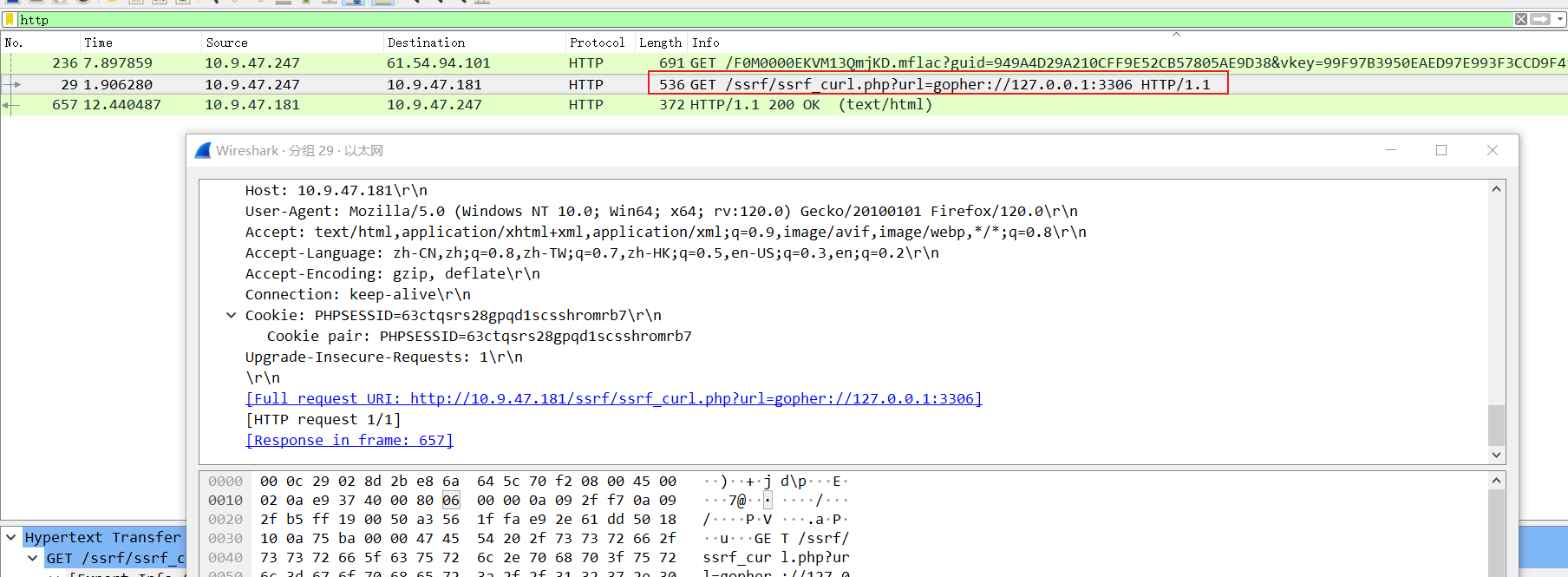
Task: Click the detail pane scrollbar down arrow
Action: pos(1496,455)
